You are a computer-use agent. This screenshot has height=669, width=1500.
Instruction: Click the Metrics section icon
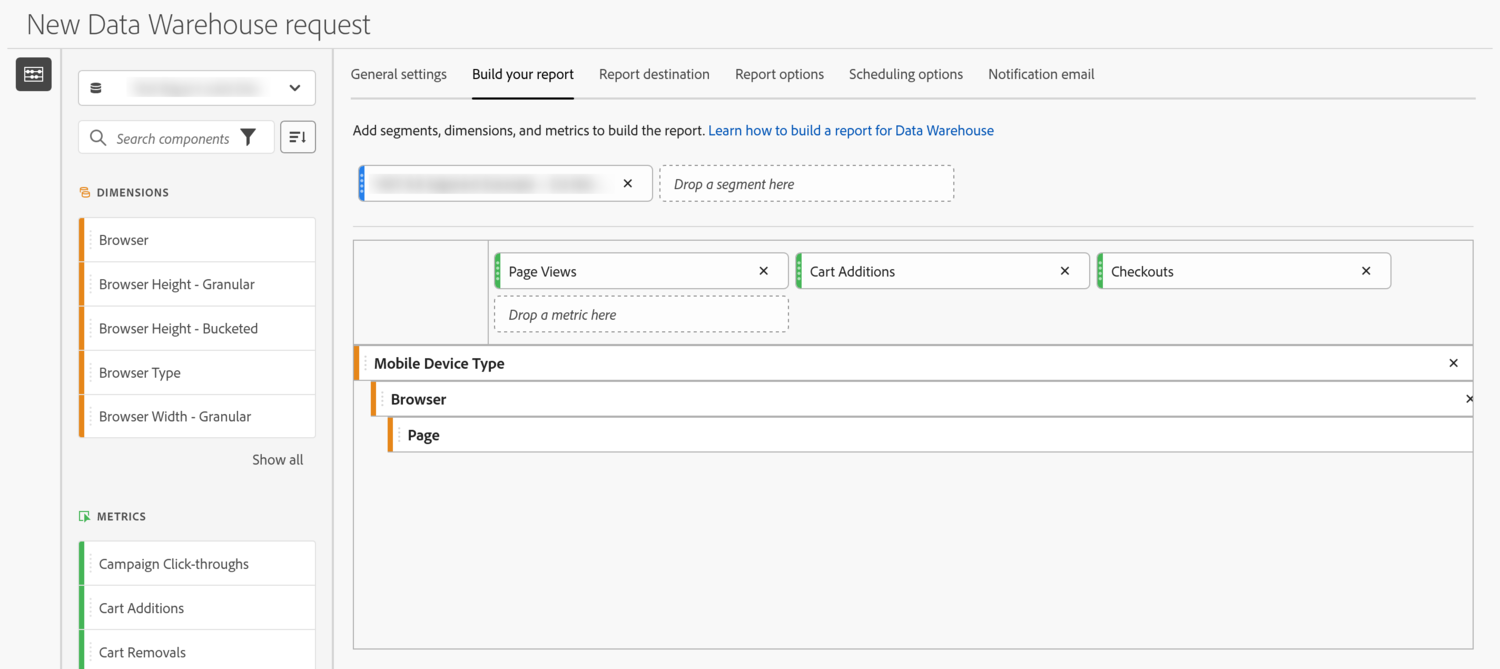(84, 516)
